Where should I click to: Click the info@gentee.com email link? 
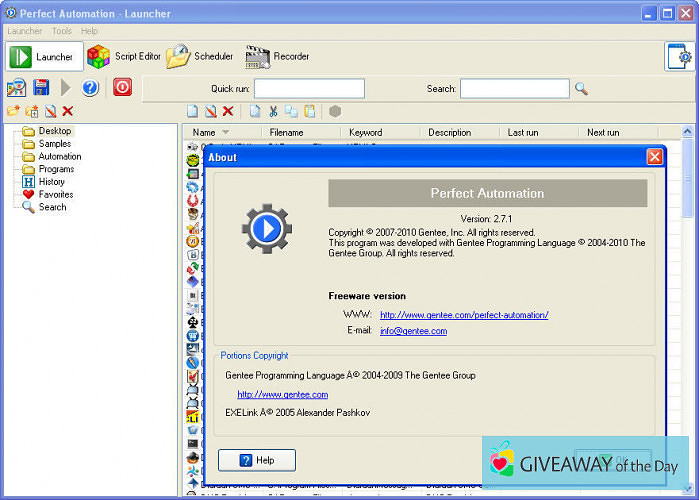click(413, 331)
